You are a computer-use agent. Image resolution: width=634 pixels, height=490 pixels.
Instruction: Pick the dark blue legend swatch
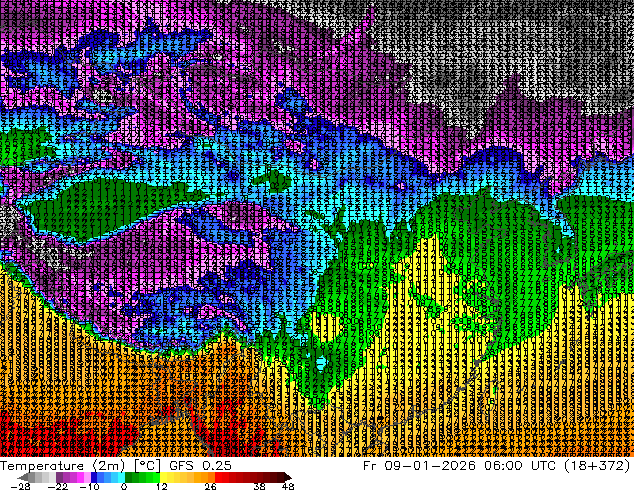click(x=94, y=477)
